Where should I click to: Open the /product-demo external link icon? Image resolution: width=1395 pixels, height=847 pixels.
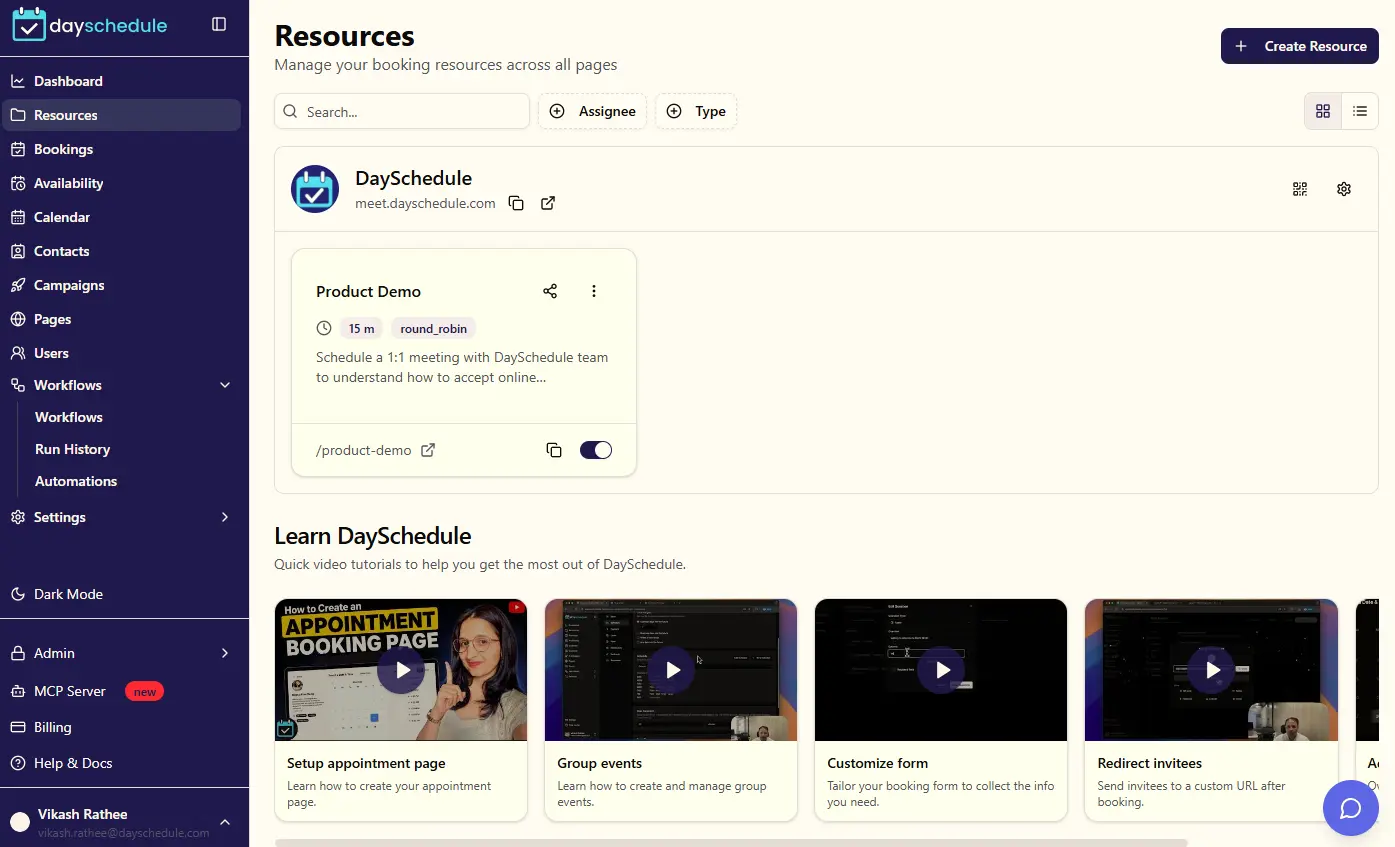click(x=428, y=450)
